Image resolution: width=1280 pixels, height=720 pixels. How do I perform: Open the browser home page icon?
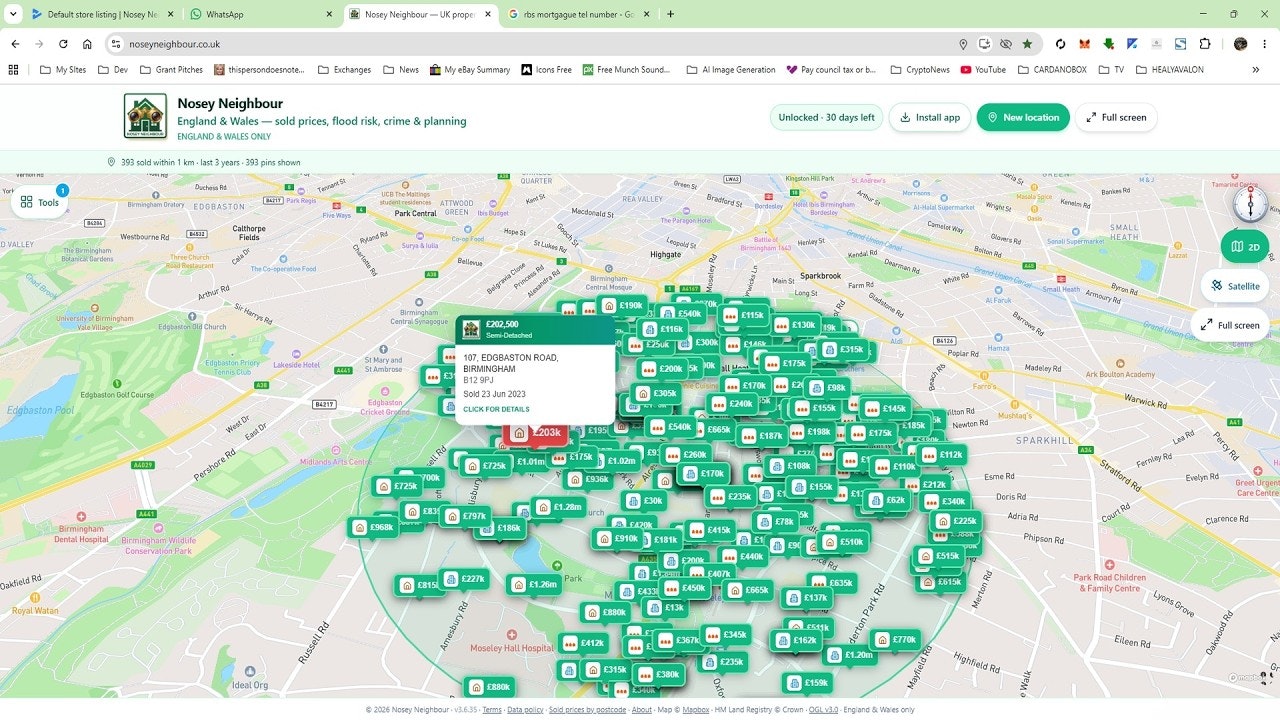(x=87, y=44)
